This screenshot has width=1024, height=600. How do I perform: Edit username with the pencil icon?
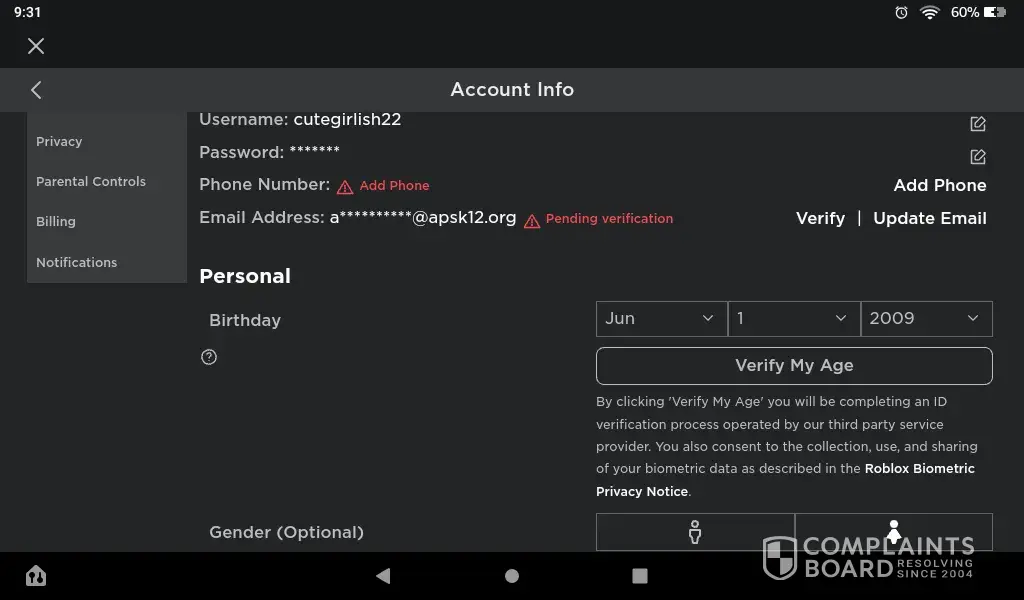click(978, 124)
